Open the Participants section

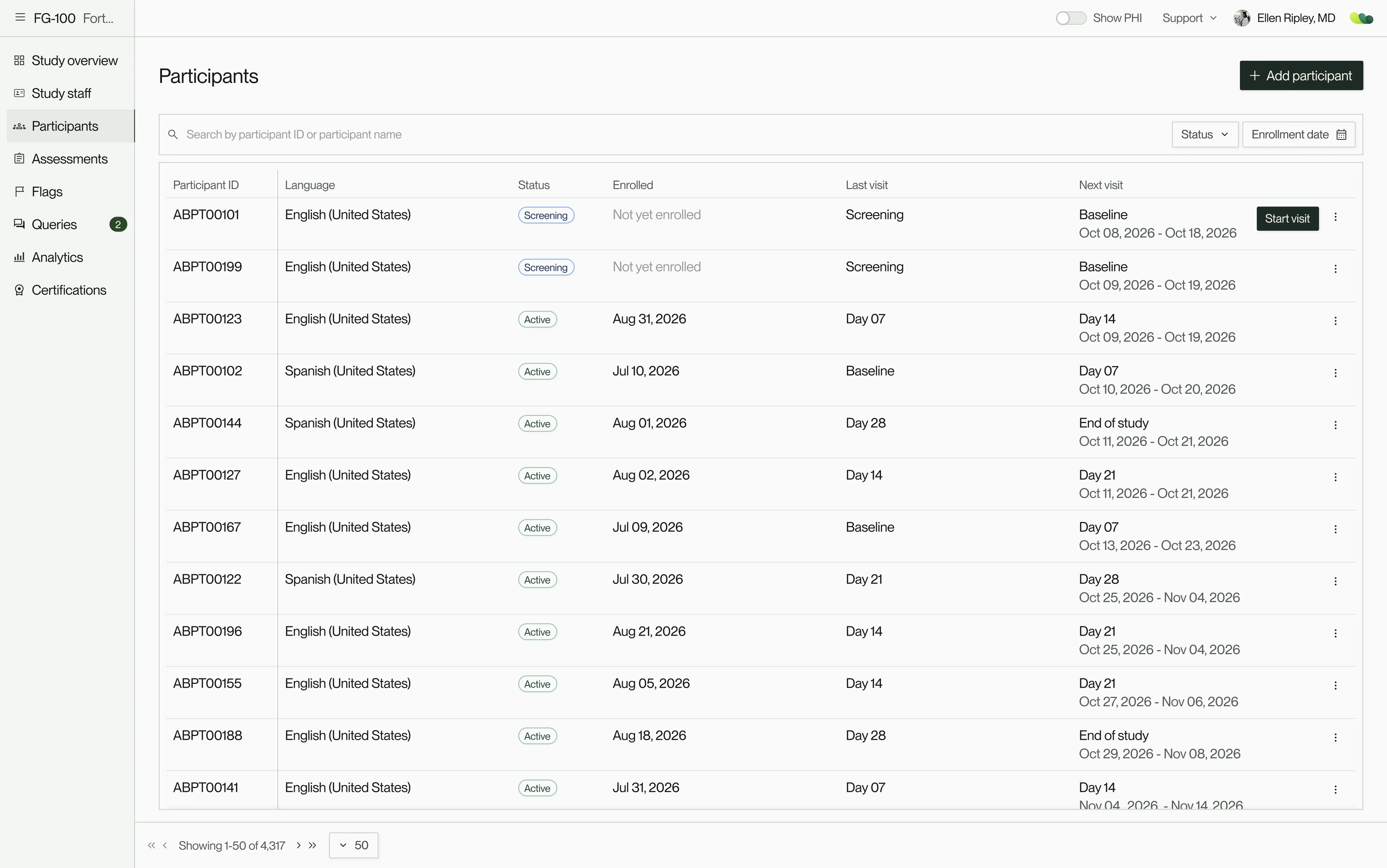click(x=70, y=126)
